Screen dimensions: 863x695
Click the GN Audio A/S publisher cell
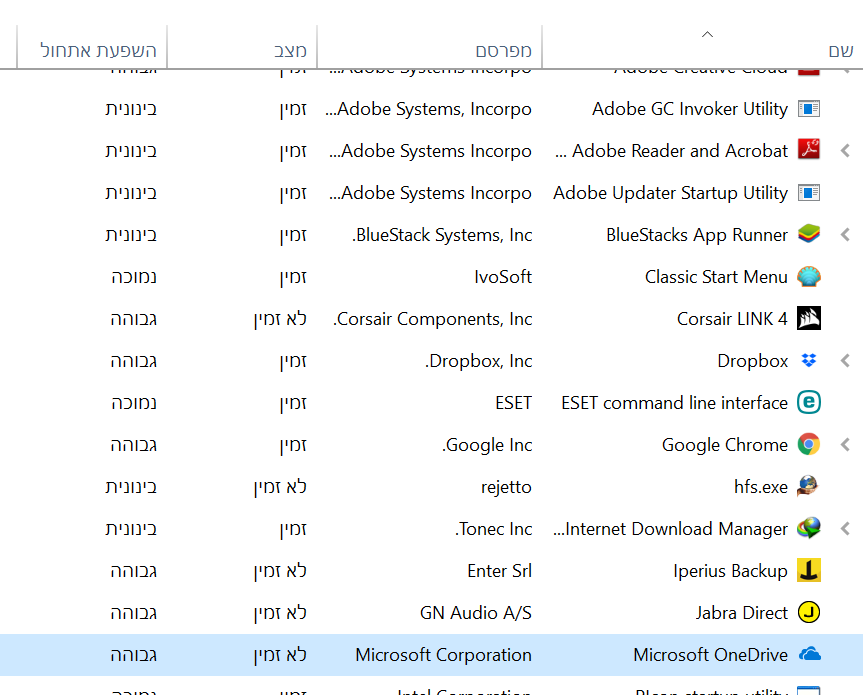pyautogui.click(x=476, y=612)
